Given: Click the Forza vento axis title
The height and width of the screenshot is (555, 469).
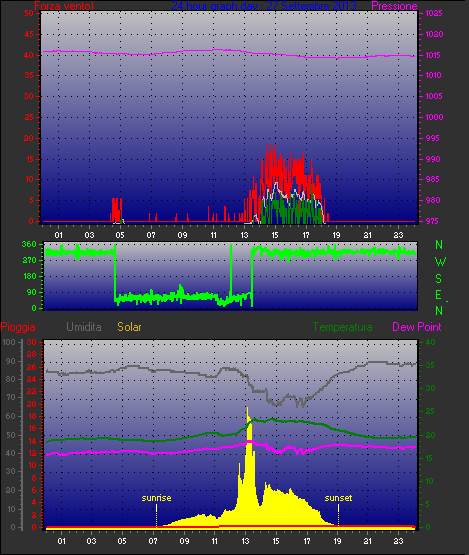Looking at the screenshot, I should pyautogui.click(x=64, y=6).
